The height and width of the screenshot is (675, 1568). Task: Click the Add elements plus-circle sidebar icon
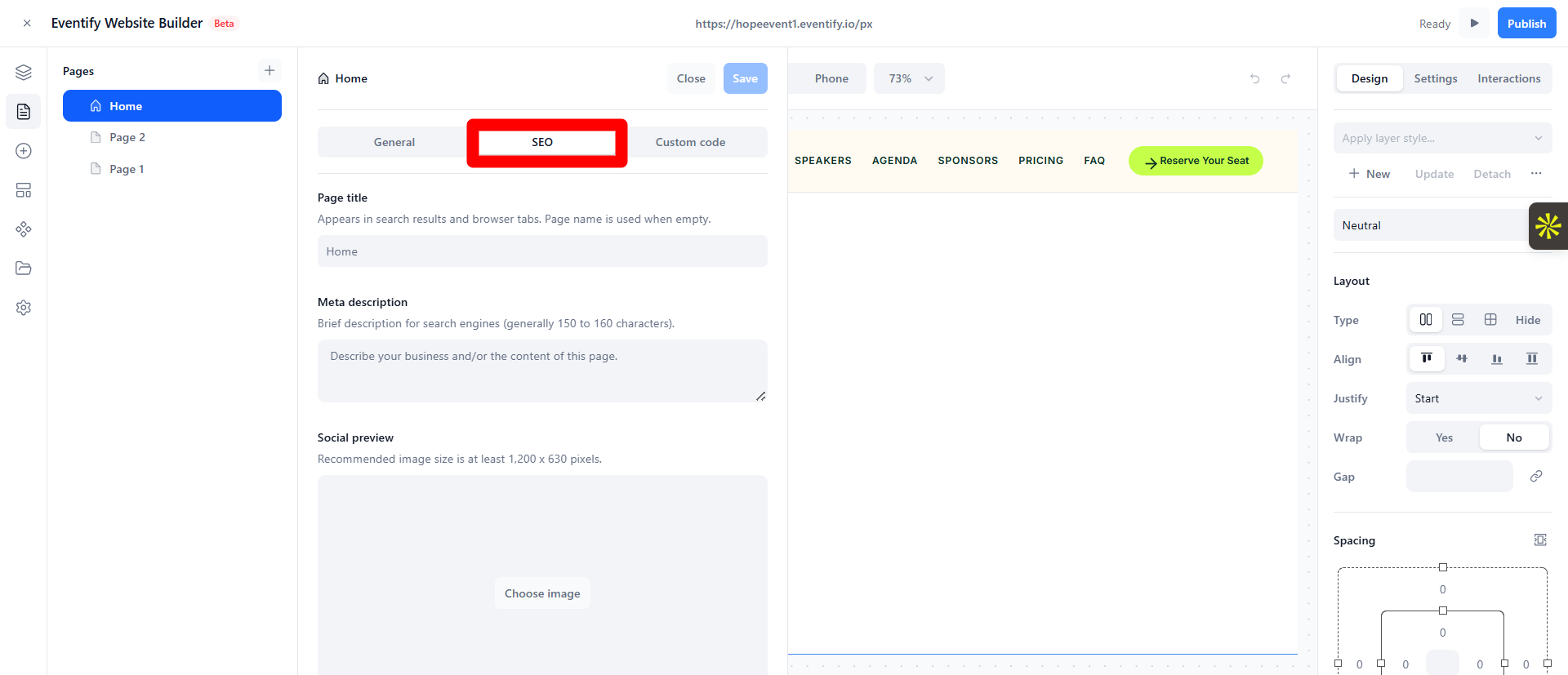pos(24,151)
